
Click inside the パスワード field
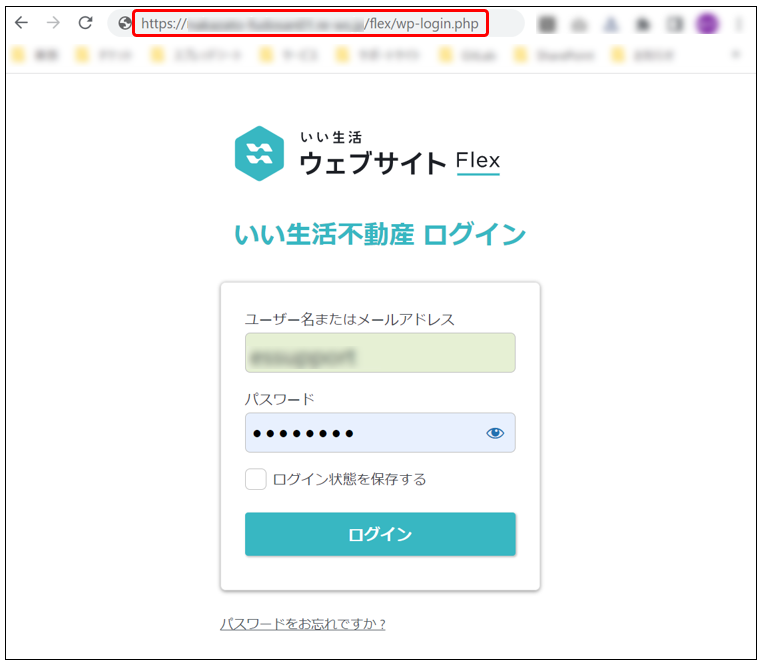pyautogui.click(x=360, y=433)
